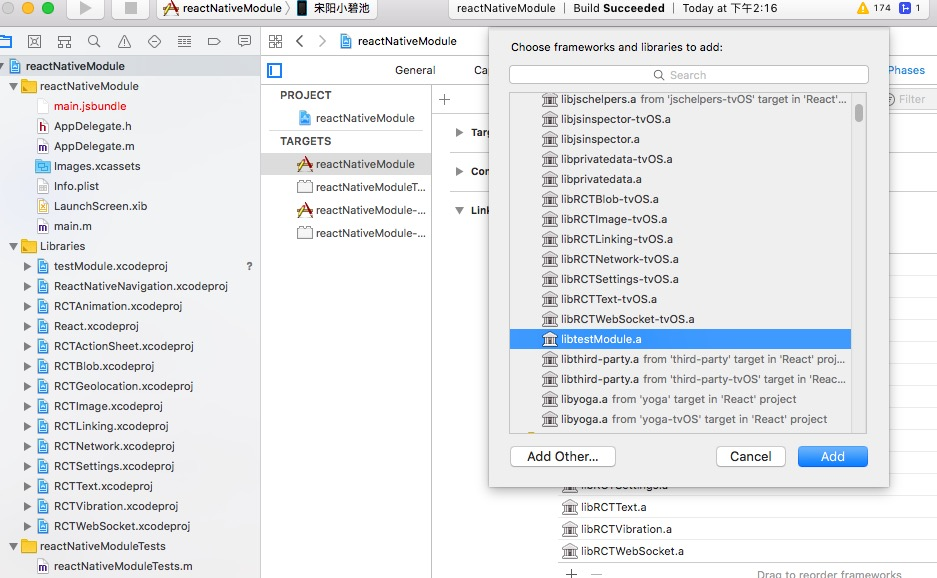Select RCTWebSocket.xcodeproj in navigator
Image resolution: width=937 pixels, height=578 pixels.
(x=122, y=526)
